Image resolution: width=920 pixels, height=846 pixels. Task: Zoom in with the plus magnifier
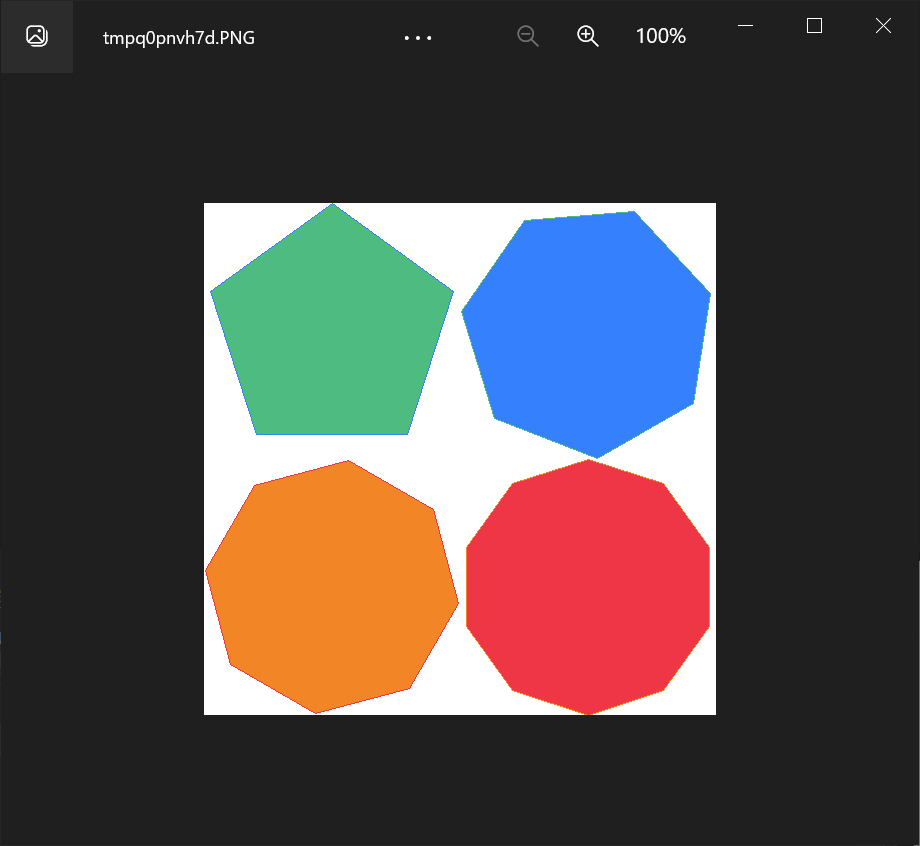tap(587, 36)
